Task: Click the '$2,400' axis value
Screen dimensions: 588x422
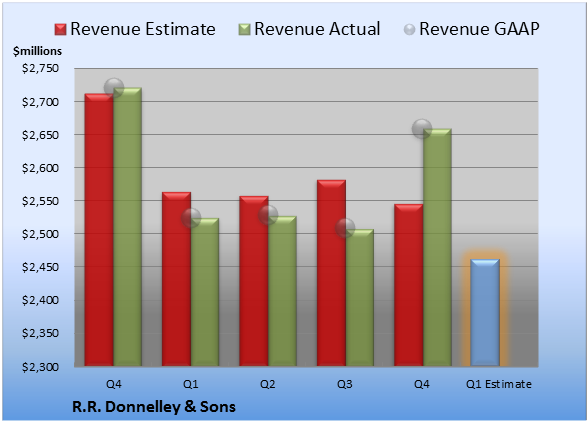Action: tap(40, 300)
